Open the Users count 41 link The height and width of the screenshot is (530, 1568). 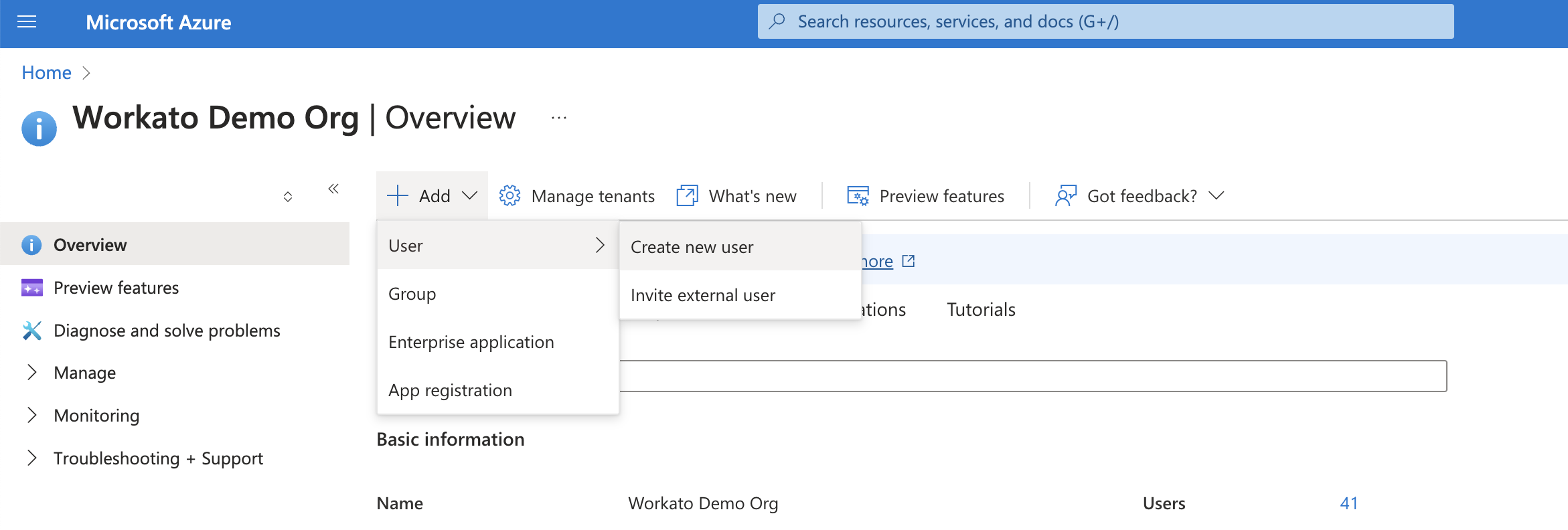pyautogui.click(x=1348, y=503)
